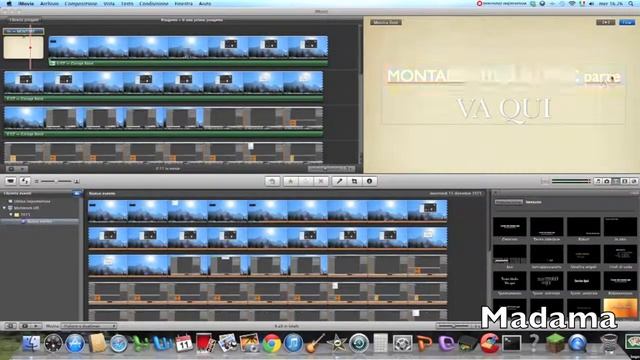The width and height of the screenshot is (640, 360).
Task: Select the beige title clip in the project
Action: [24, 47]
